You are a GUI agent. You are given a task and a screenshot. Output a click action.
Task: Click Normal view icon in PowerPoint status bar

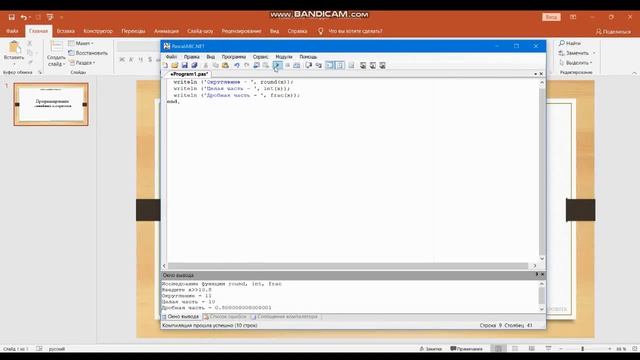[x=498, y=349]
